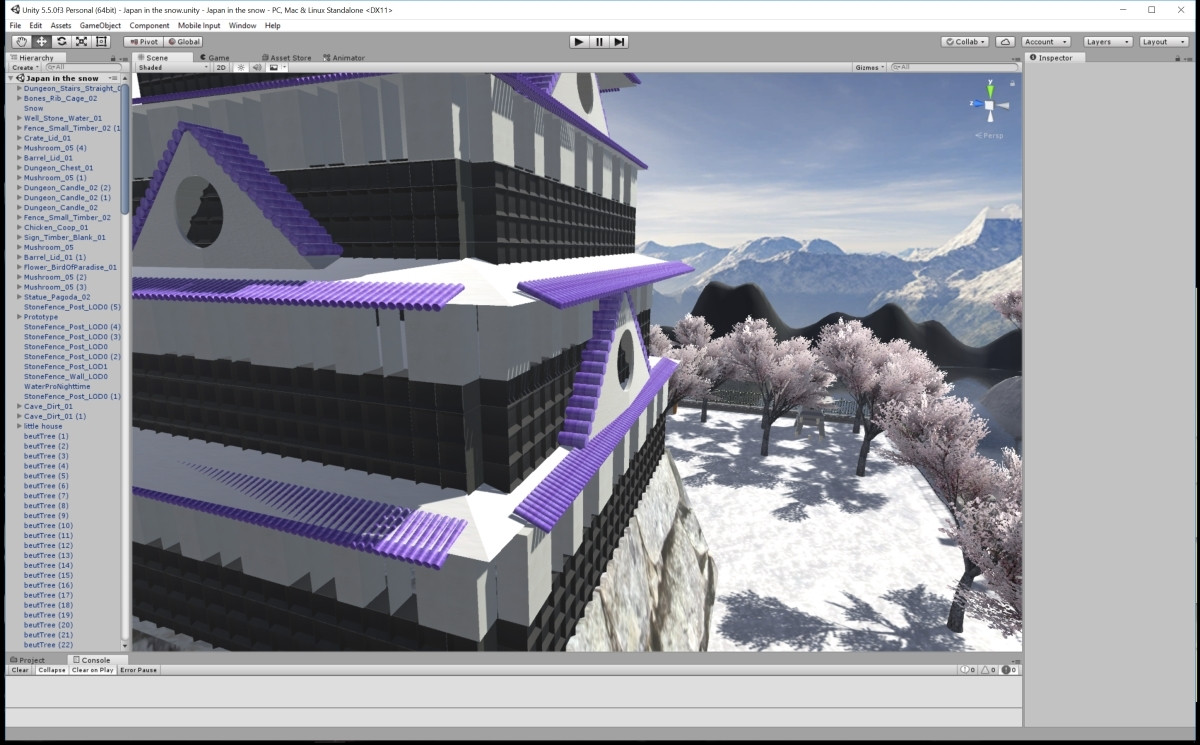Toggle Pivot handle position
1200x745 pixels.
click(x=144, y=42)
